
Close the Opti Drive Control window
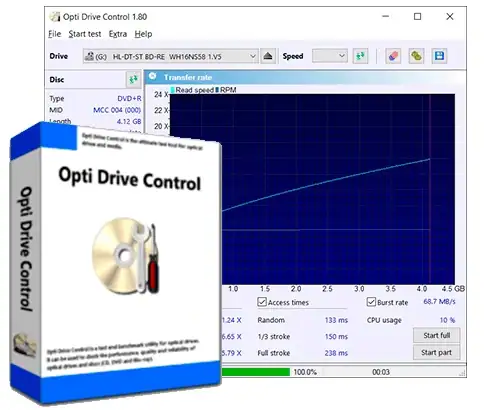coord(450,16)
